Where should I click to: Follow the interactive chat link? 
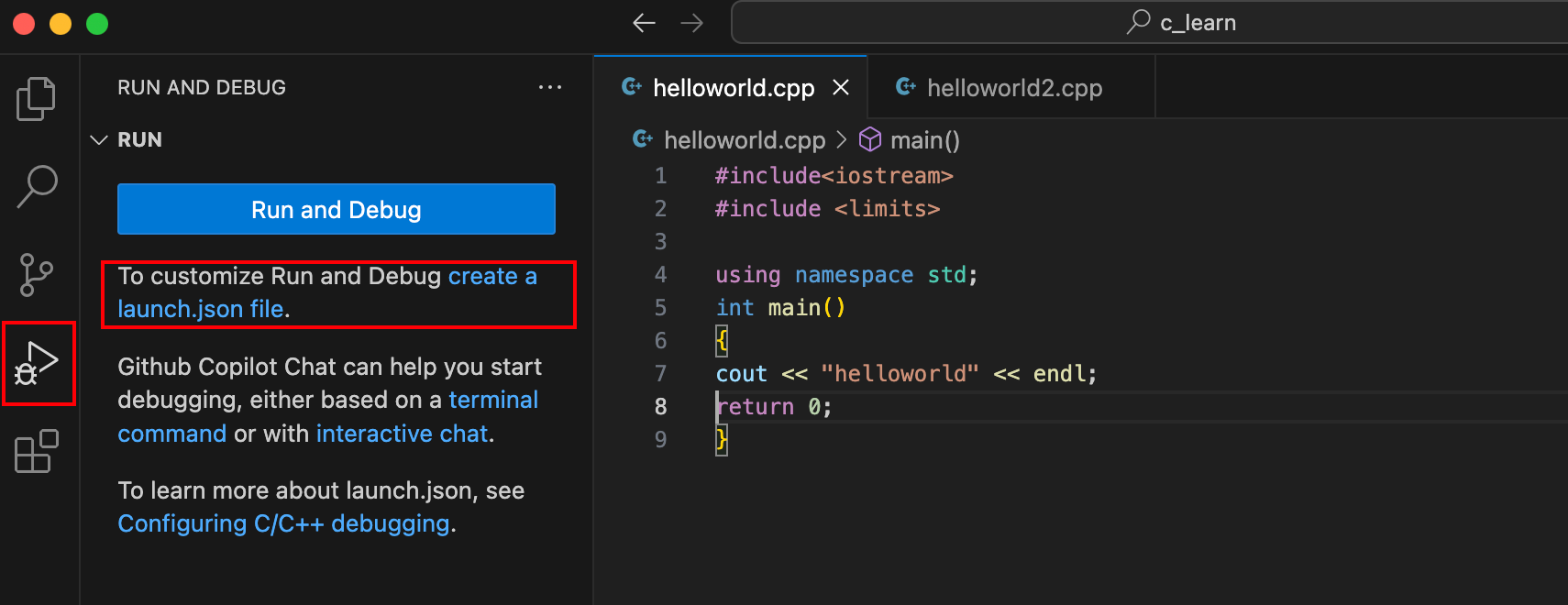tap(402, 434)
